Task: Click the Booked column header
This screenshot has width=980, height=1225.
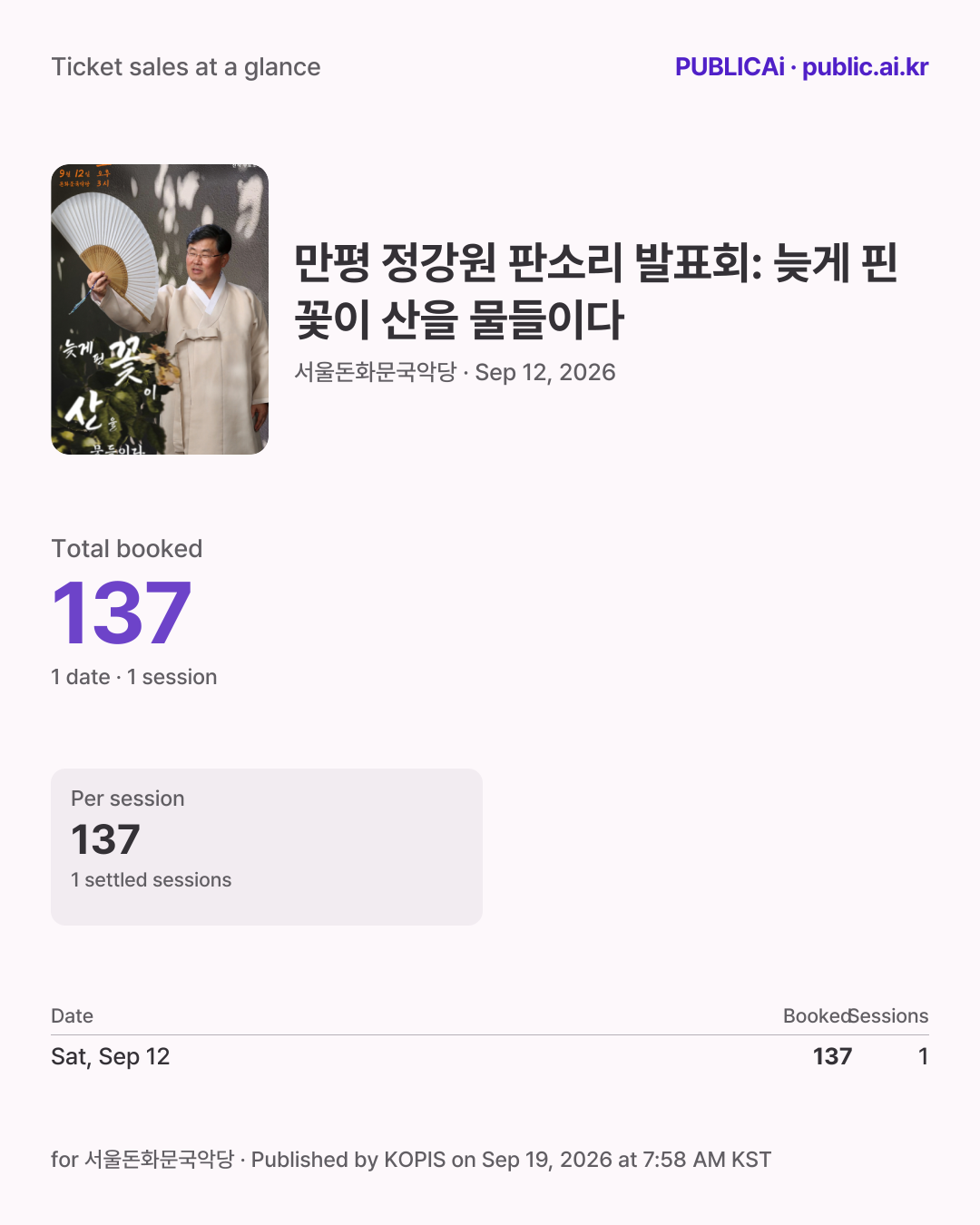Action: pyautogui.click(x=817, y=1016)
